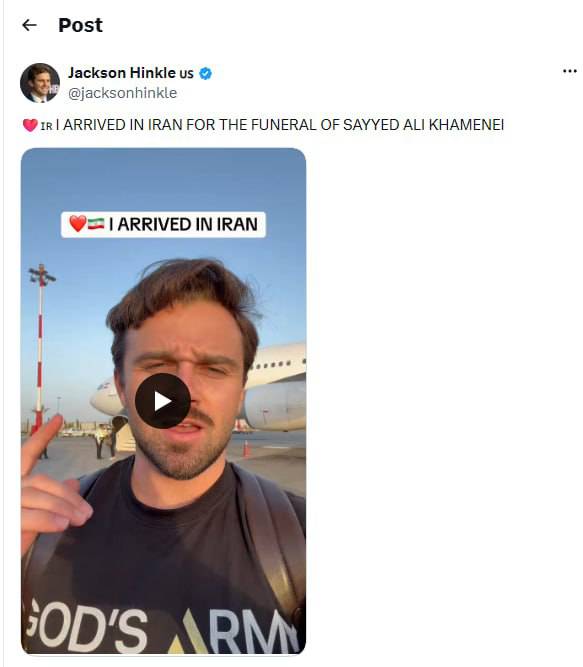This screenshot has width=583, height=667.
Task: Open the three-dot more options menu
Action: [x=569, y=71]
